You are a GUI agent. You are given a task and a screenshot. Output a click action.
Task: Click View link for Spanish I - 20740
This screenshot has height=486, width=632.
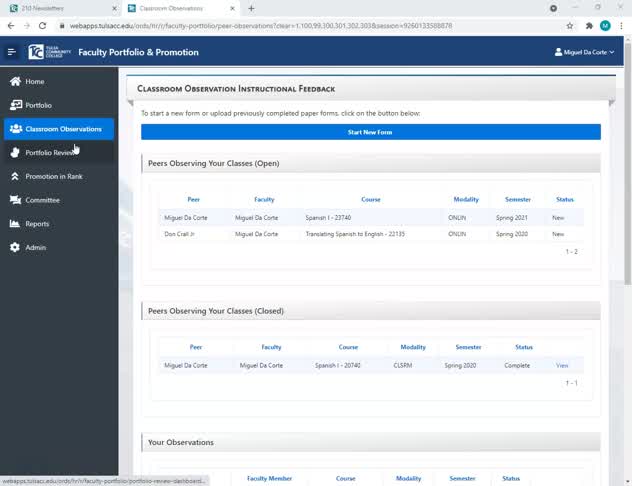(x=562, y=366)
